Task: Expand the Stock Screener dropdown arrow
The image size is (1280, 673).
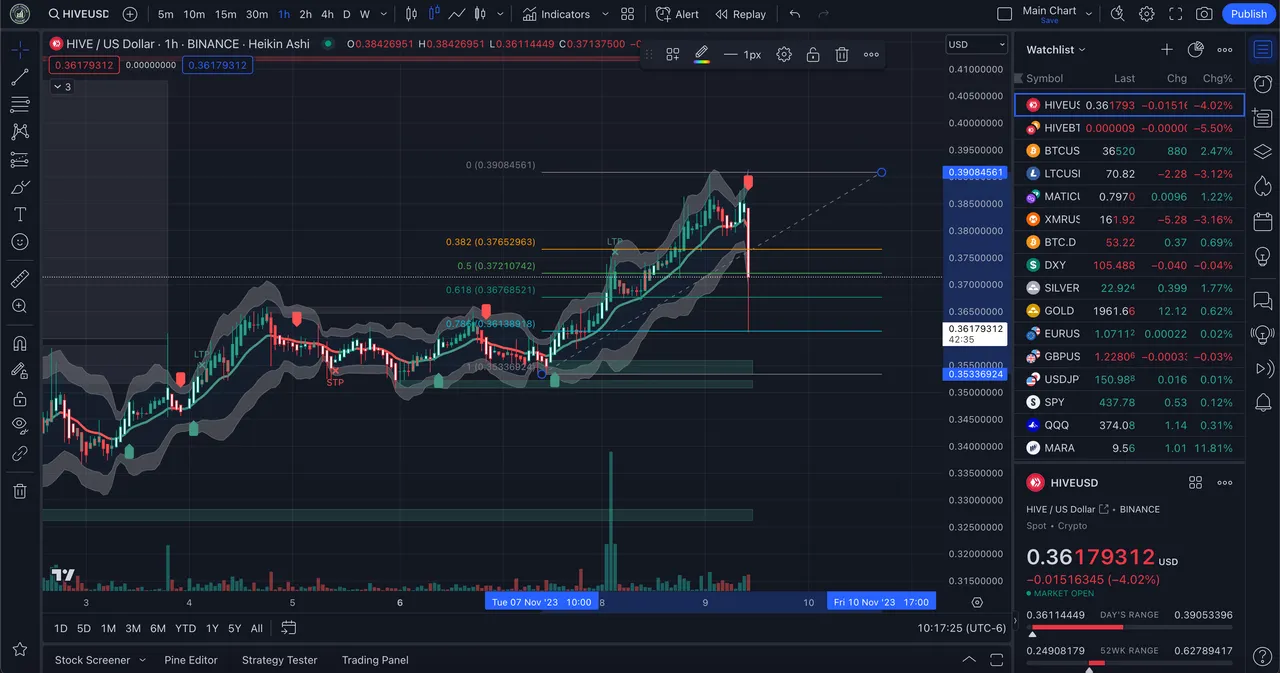Action: point(142,660)
